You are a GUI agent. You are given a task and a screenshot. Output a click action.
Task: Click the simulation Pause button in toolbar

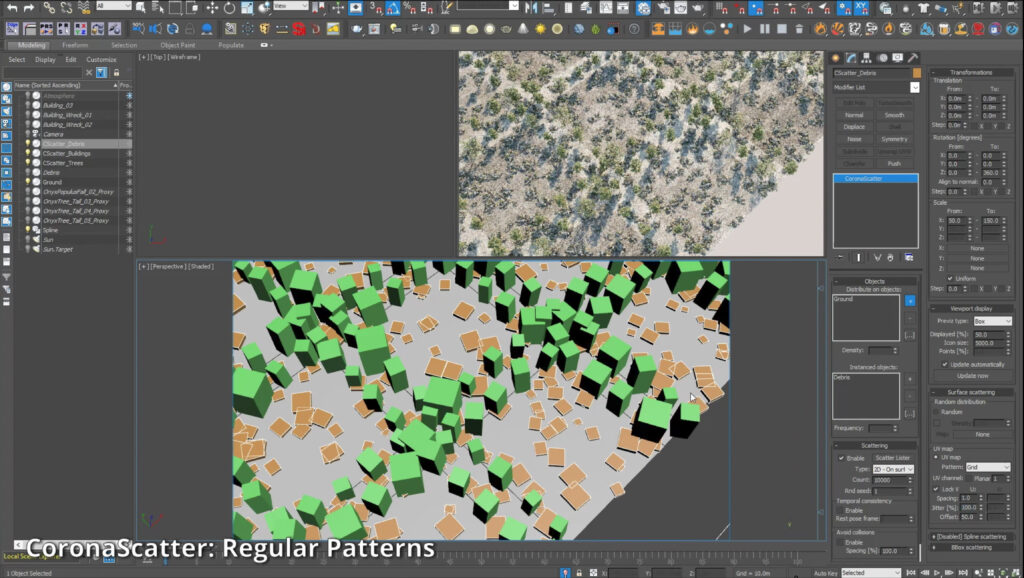click(765, 29)
